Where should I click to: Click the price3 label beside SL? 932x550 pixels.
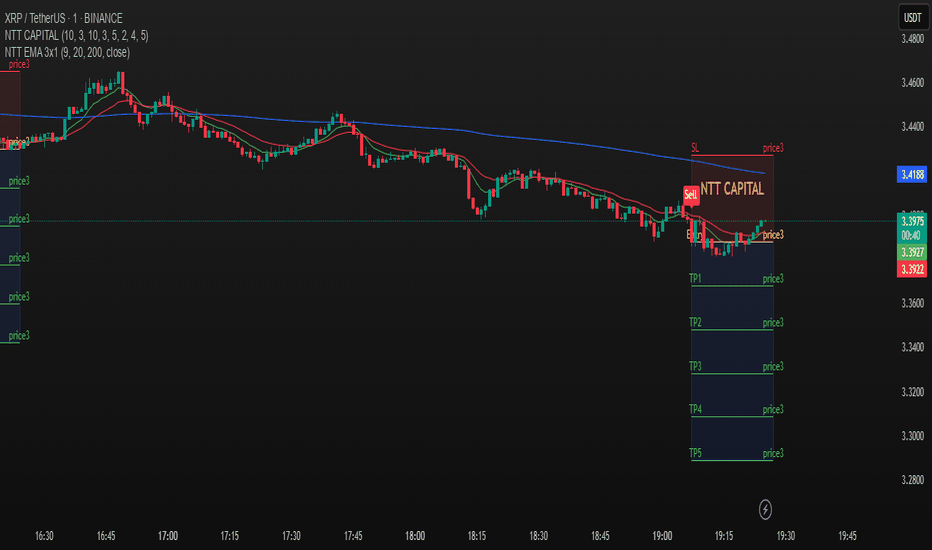[773, 148]
